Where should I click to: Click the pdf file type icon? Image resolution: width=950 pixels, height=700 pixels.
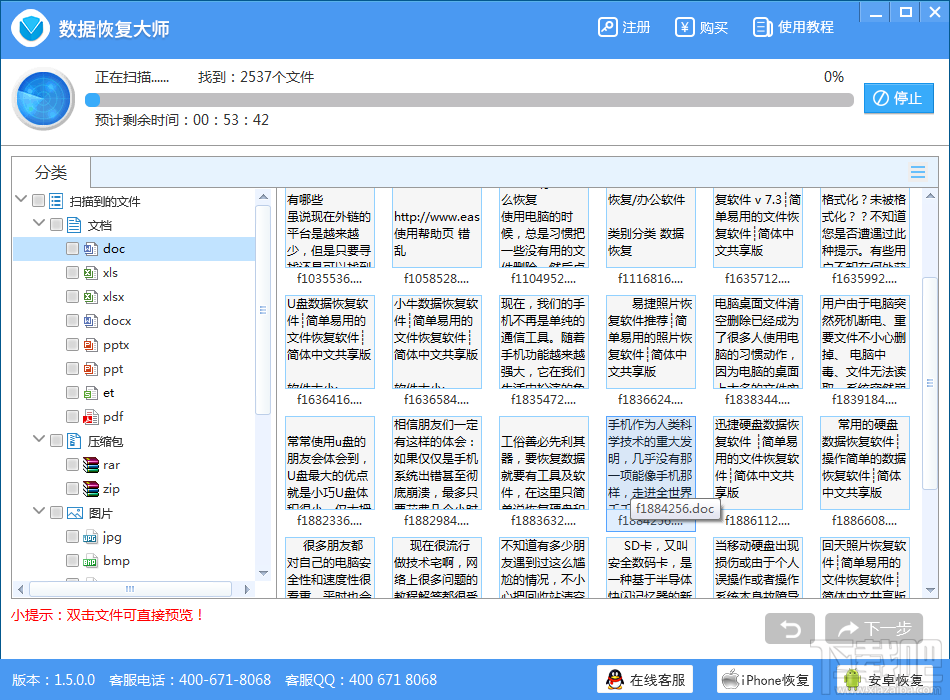(x=91, y=417)
